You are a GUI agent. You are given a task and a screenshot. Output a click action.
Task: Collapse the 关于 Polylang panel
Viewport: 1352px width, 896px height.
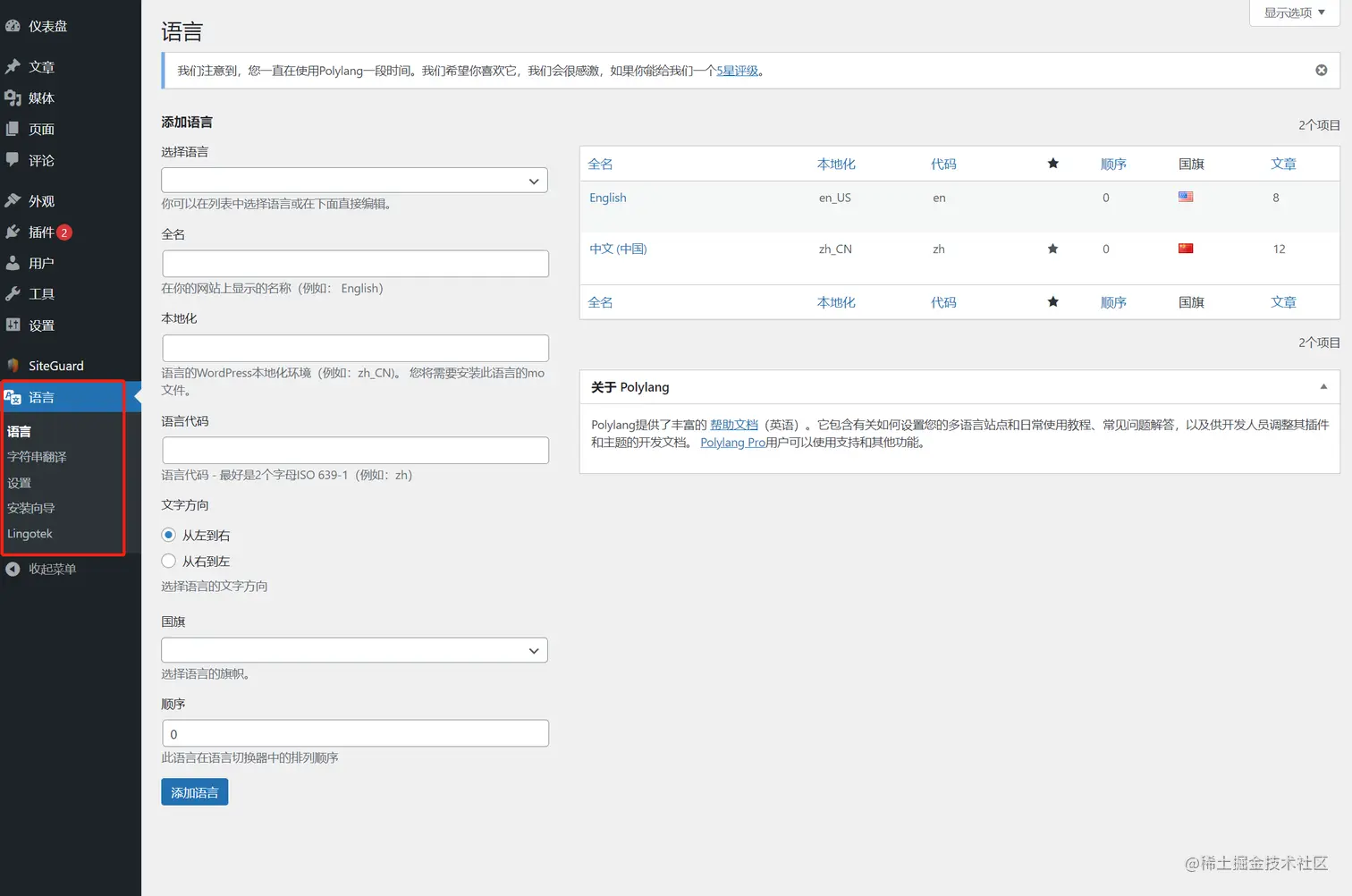click(x=1323, y=387)
